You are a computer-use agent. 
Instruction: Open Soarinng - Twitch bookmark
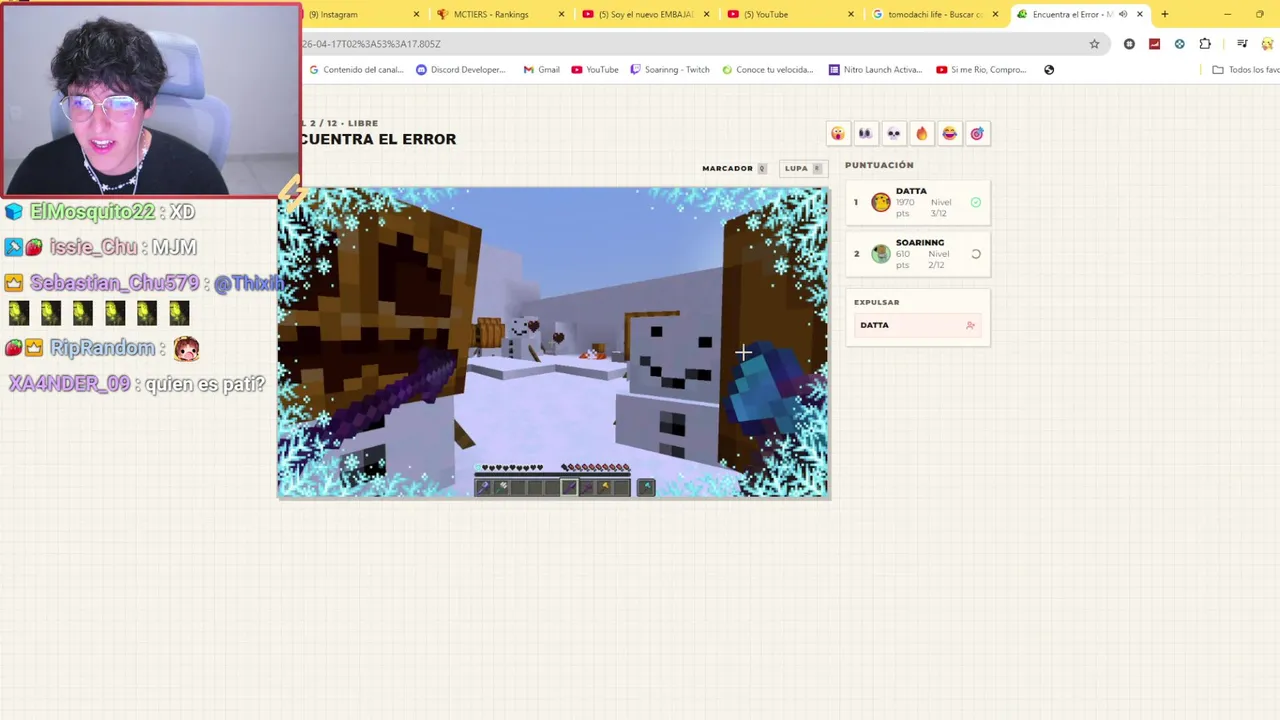[669, 70]
